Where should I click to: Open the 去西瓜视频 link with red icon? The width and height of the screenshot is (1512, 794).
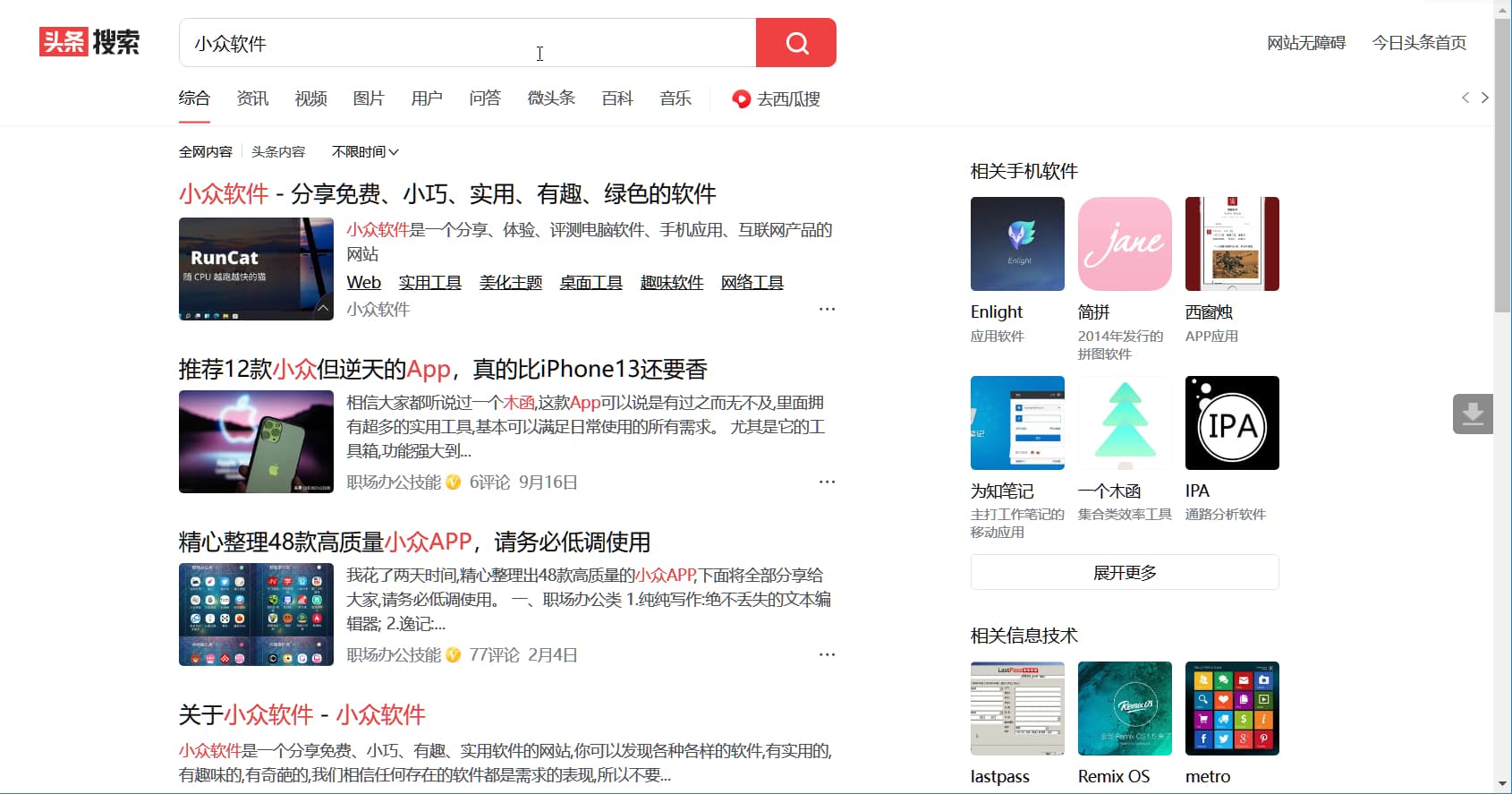[x=776, y=98]
